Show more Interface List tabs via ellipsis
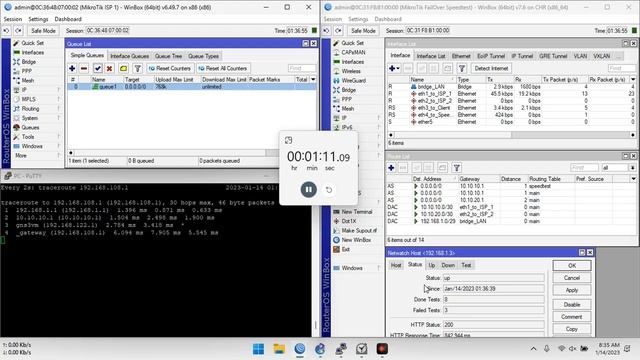The width and height of the screenshot is (640, 360). pos(619,56)
